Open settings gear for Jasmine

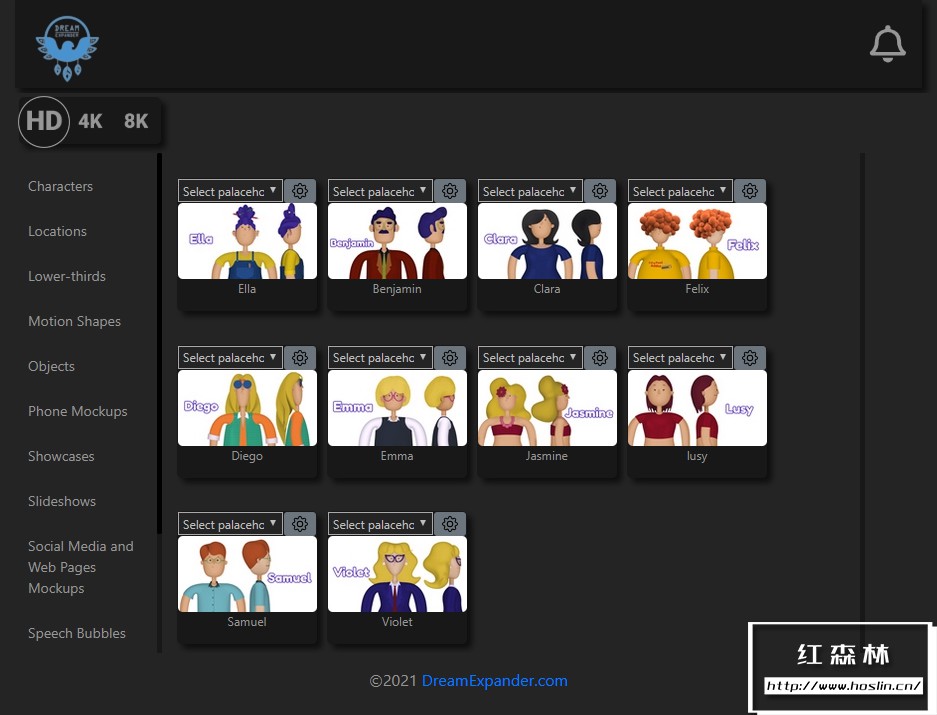(600, 358)
